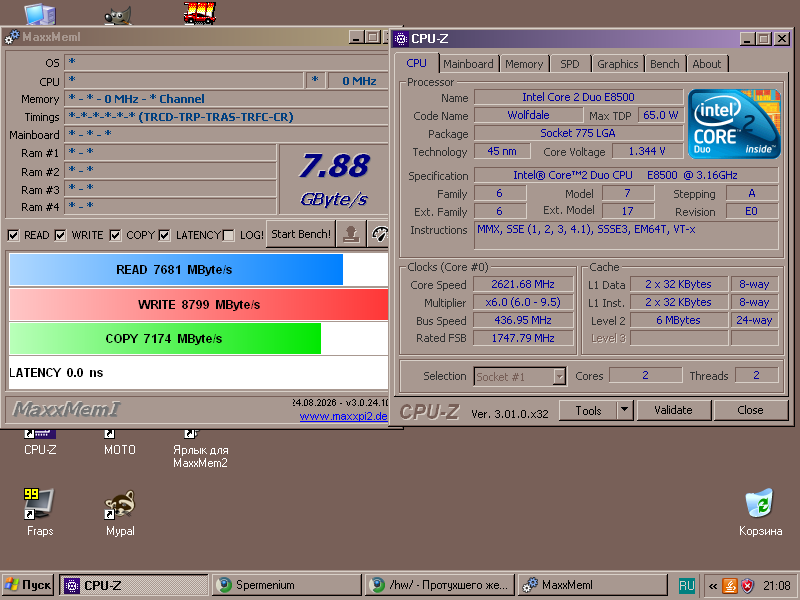Open the www.maxxpi2.de link

[x=343, y=416]
